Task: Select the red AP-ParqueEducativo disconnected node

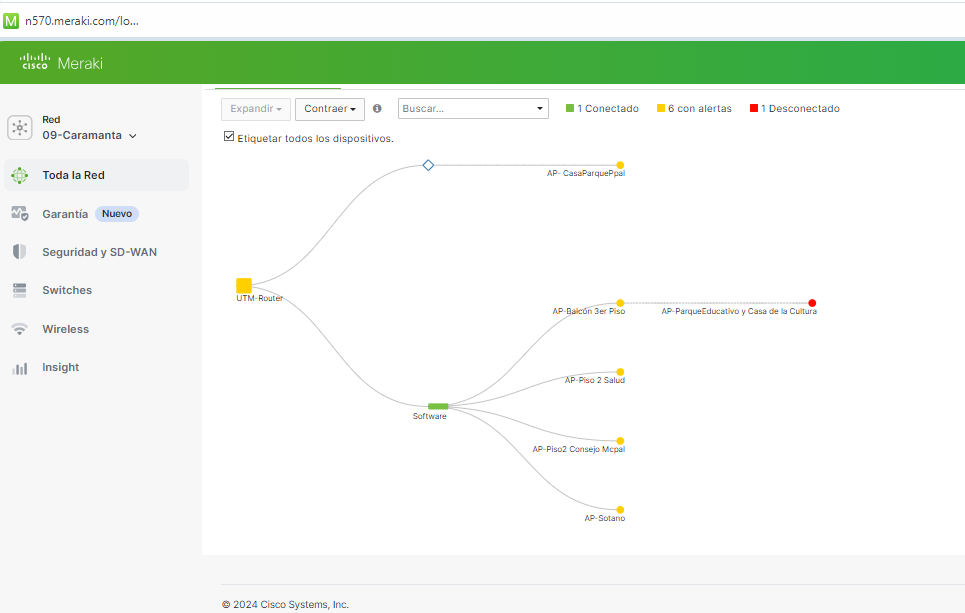Action: [x=812, y=303]
